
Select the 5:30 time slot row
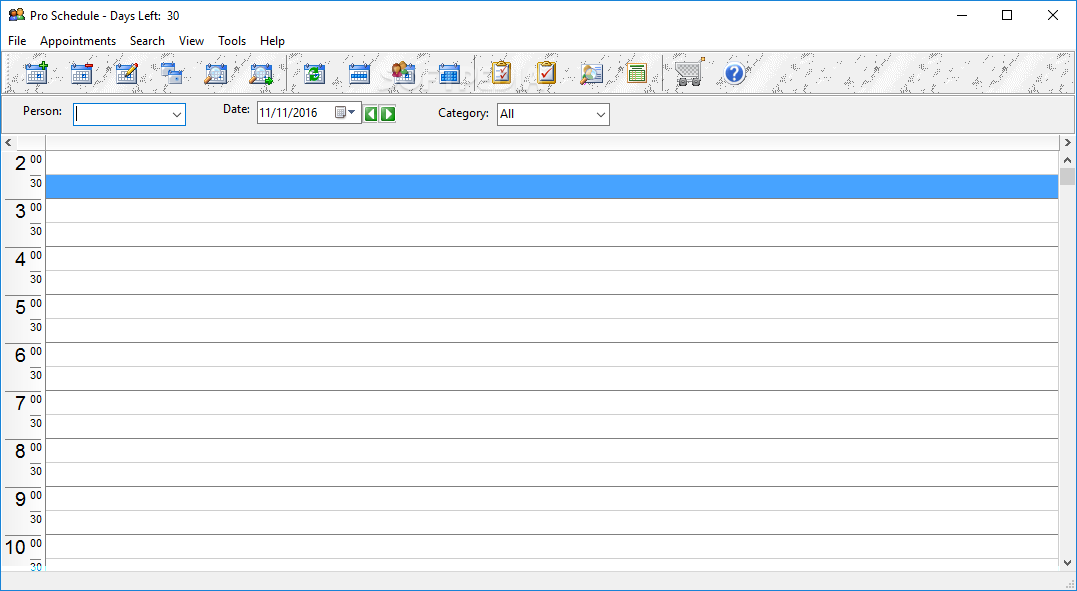pyautogui.click(x=552, y=331)
